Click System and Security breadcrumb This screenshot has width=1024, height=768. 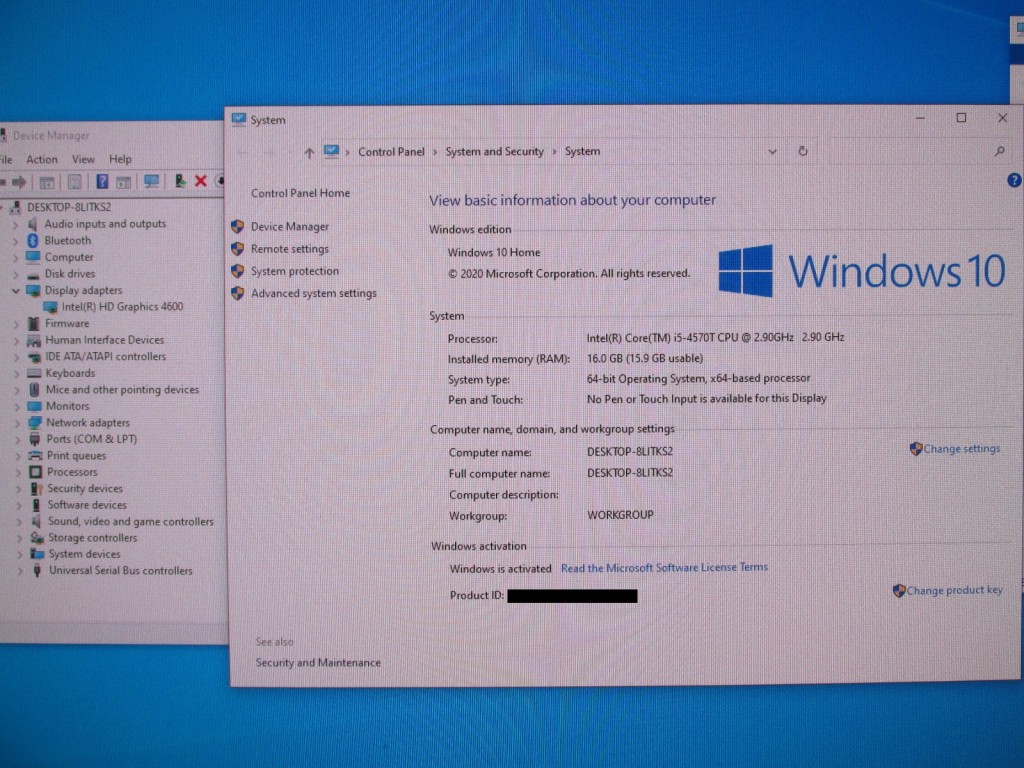(x=494, y=152)
